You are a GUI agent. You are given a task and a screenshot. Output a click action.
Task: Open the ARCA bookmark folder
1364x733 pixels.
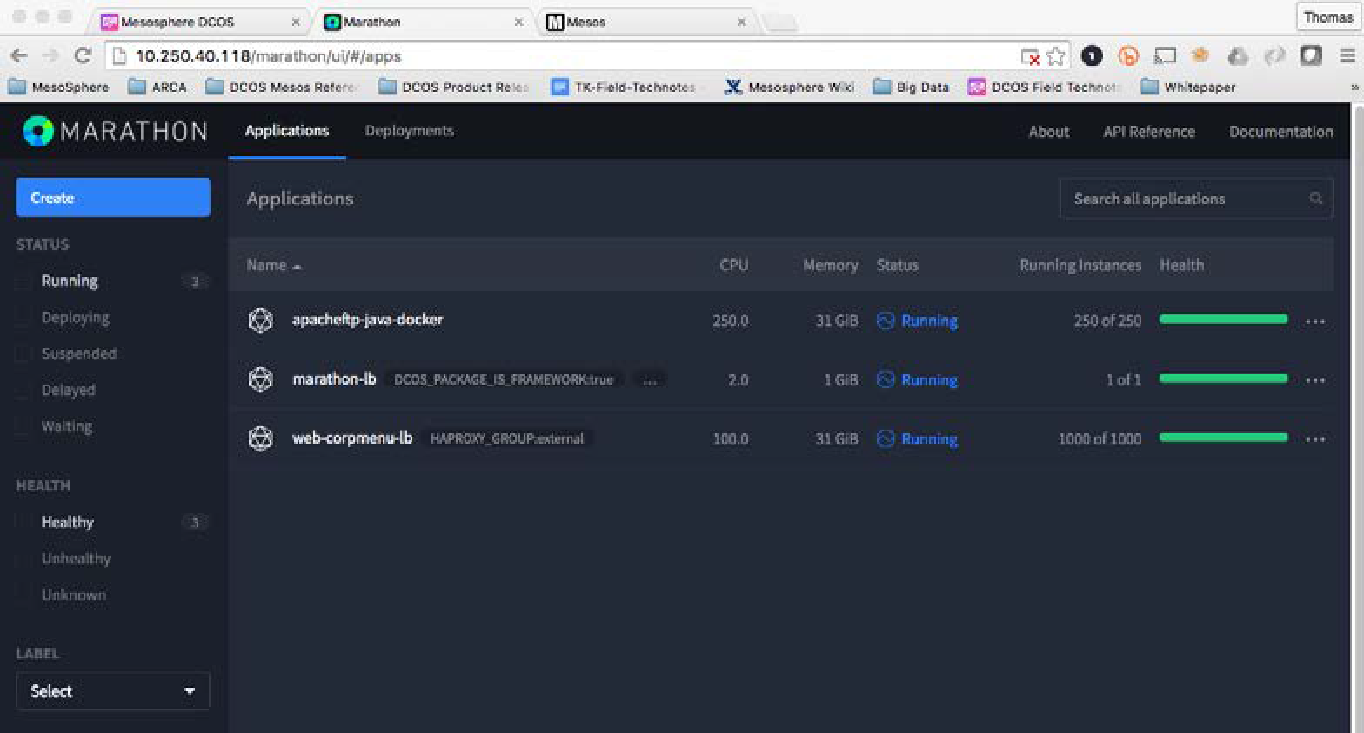point(158,87)
